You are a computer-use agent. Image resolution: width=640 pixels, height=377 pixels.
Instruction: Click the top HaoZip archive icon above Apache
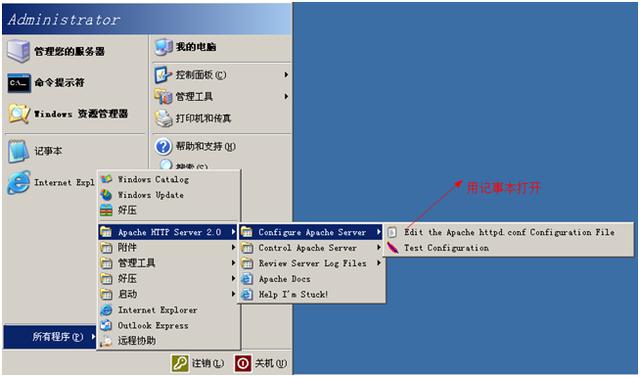tap(107, 210)
